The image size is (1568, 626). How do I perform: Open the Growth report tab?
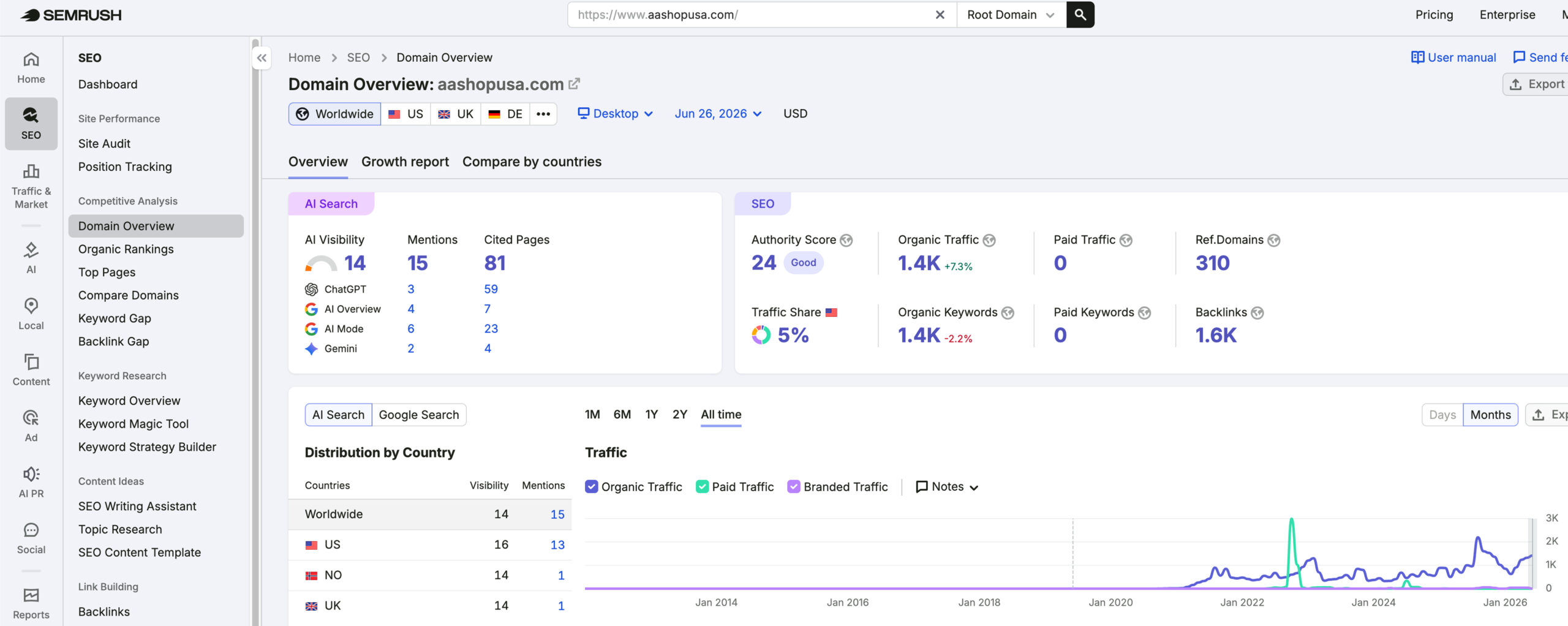pyautogui.click(x=405, y=162)
